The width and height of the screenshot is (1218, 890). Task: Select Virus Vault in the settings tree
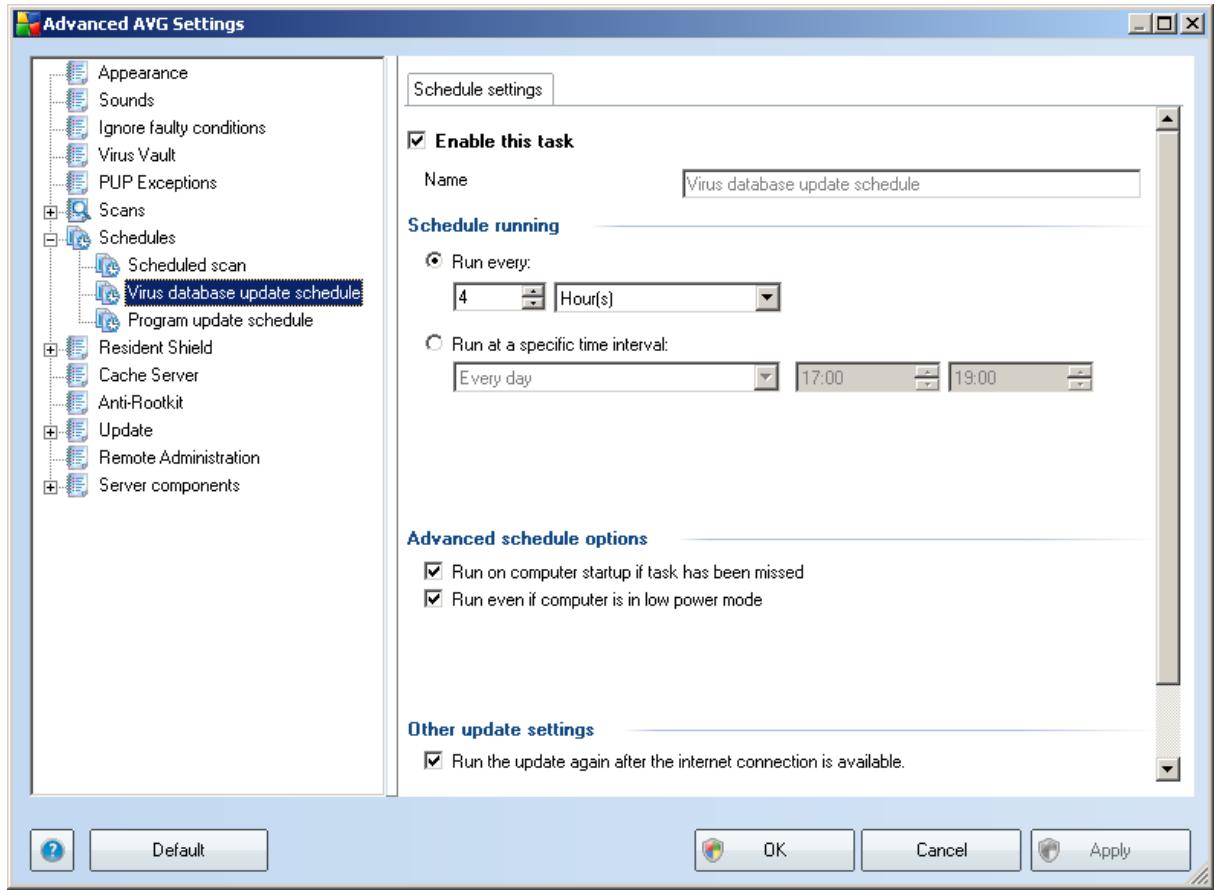(x=139, y=155)
